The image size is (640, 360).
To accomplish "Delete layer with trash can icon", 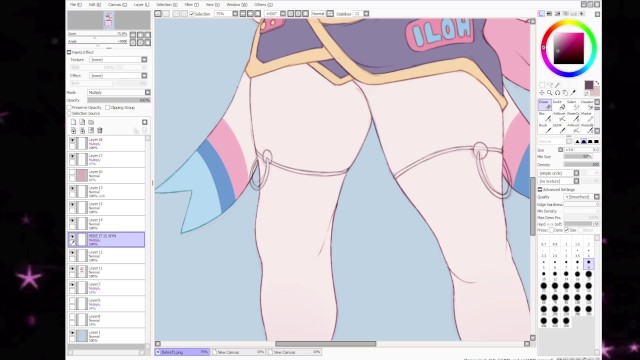I will 100,131.
